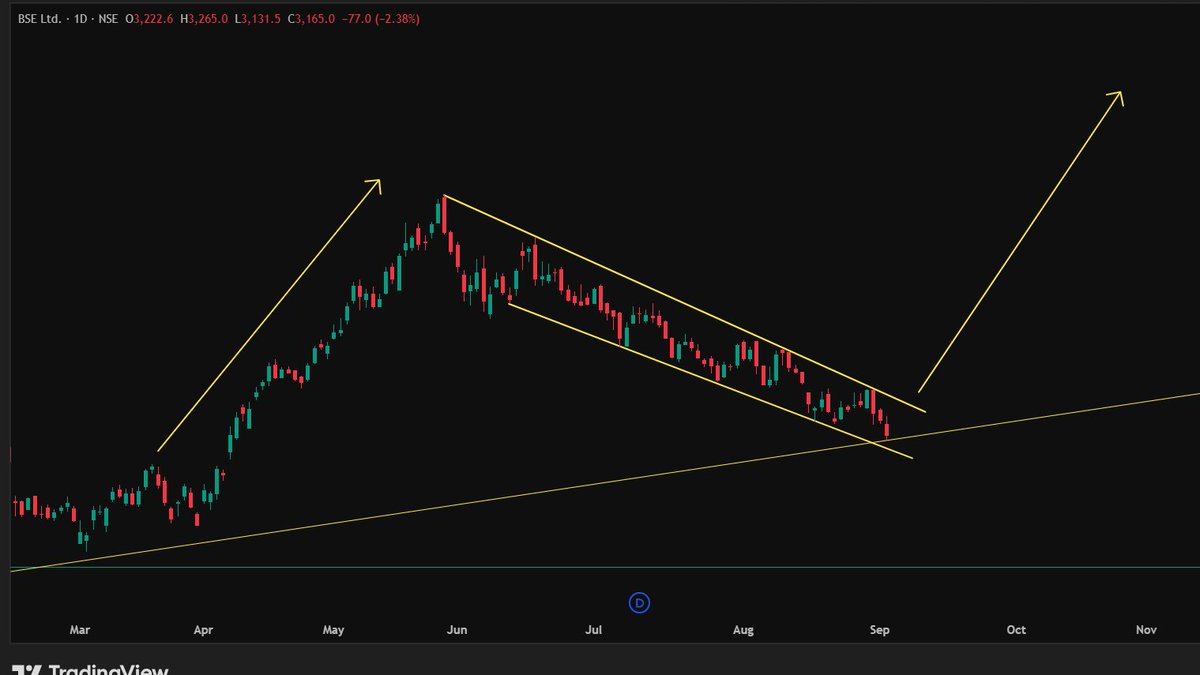Select the open value O3,222.6

tap(149, 18)
